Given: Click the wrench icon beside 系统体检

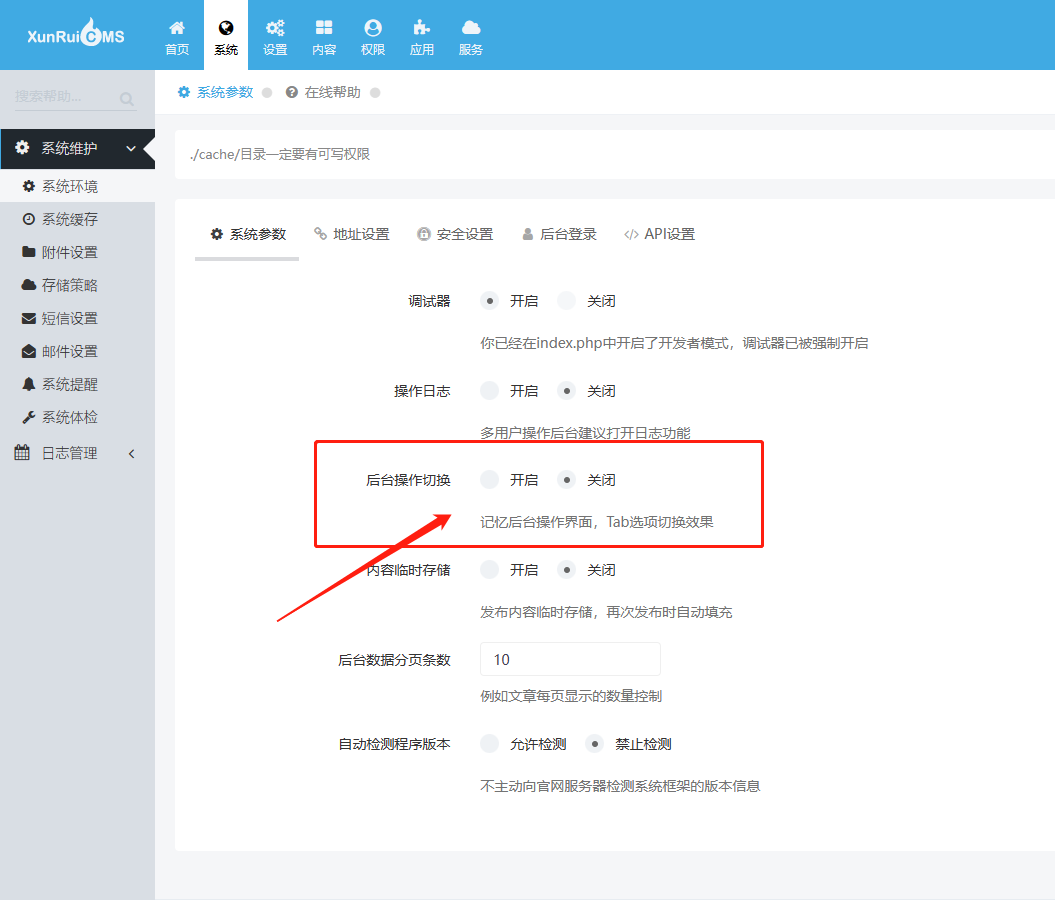Looking at the screenshot, I should 29,417.
